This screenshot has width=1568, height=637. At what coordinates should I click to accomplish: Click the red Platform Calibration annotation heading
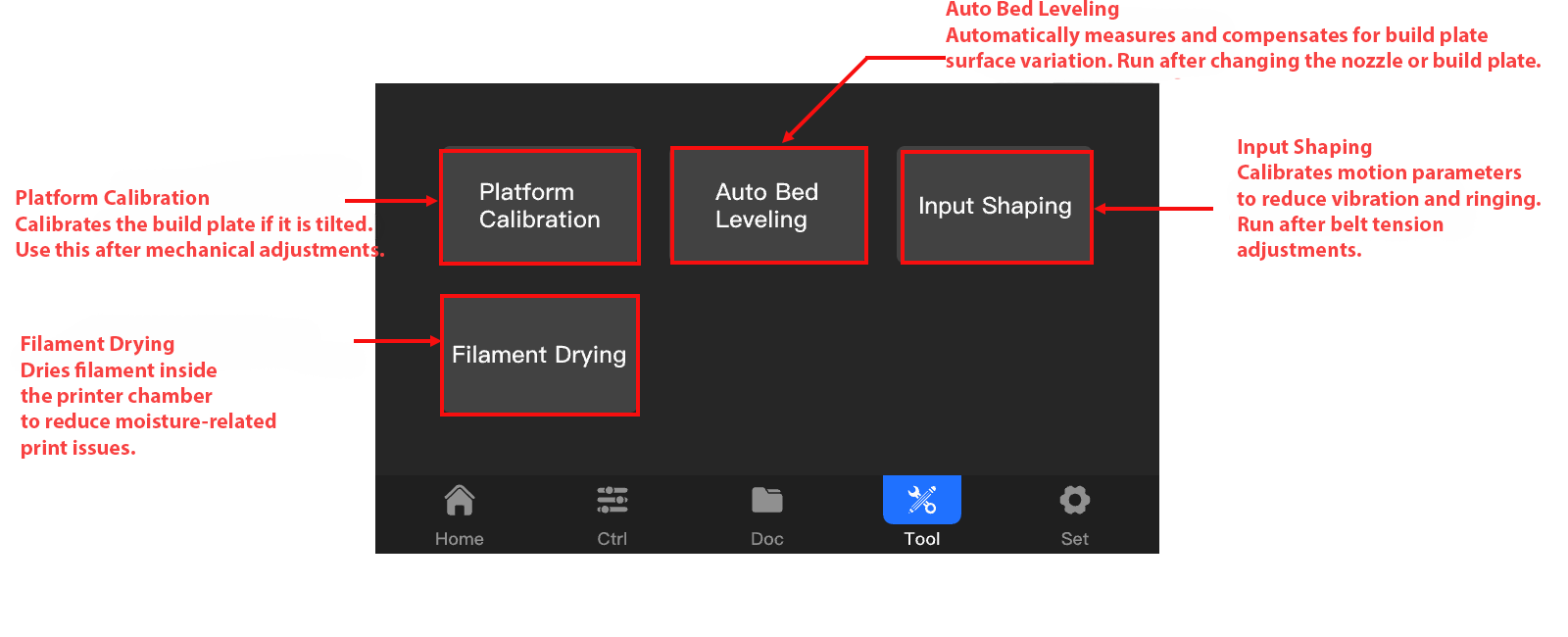click(x=112, y=198)
